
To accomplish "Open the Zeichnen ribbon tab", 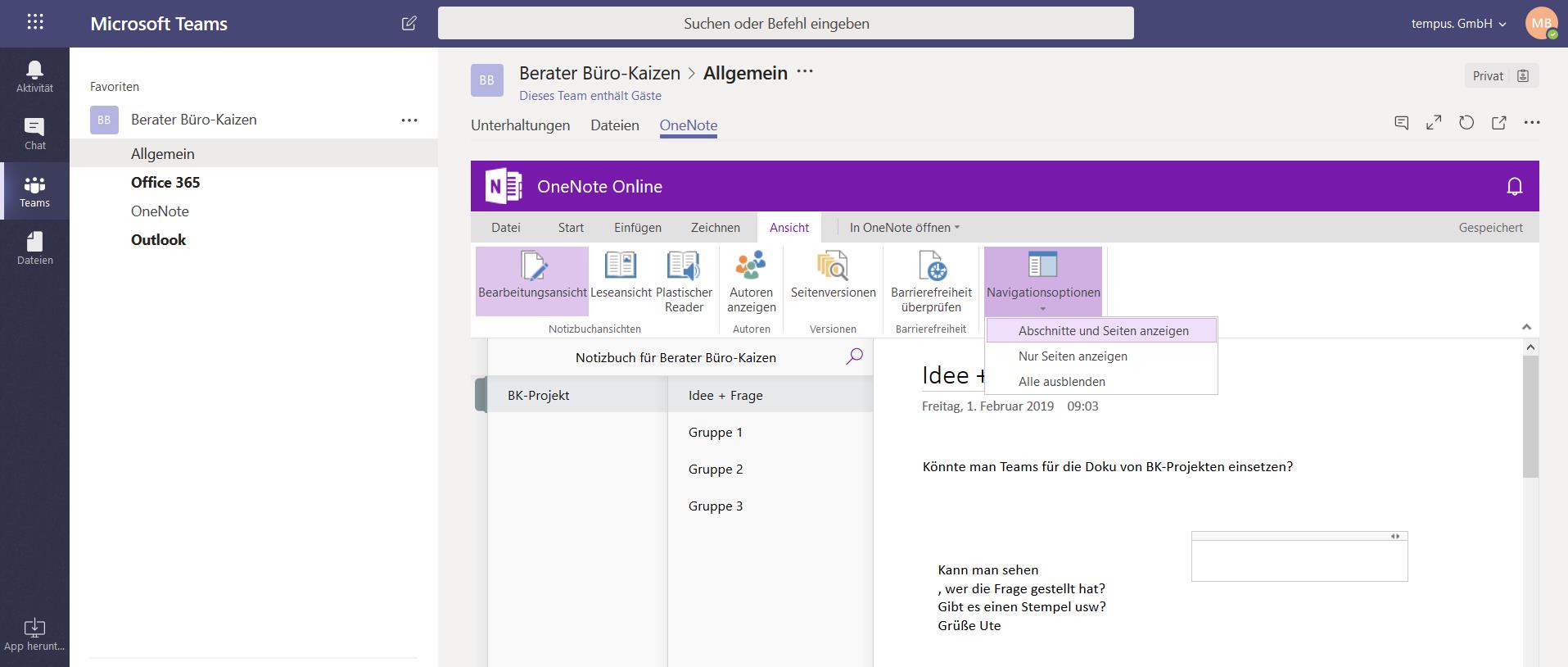I will 715,228.
